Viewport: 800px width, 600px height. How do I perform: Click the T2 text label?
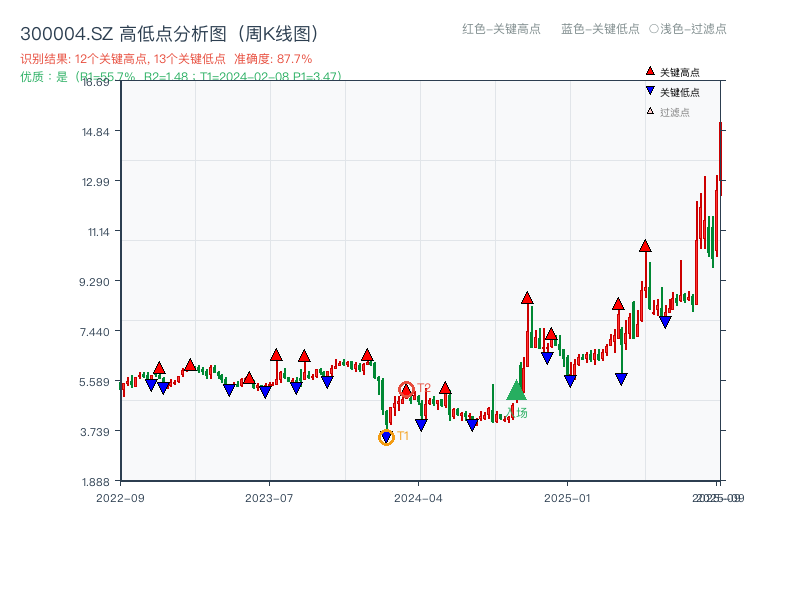pyautogui.click(x=424, y=388)
